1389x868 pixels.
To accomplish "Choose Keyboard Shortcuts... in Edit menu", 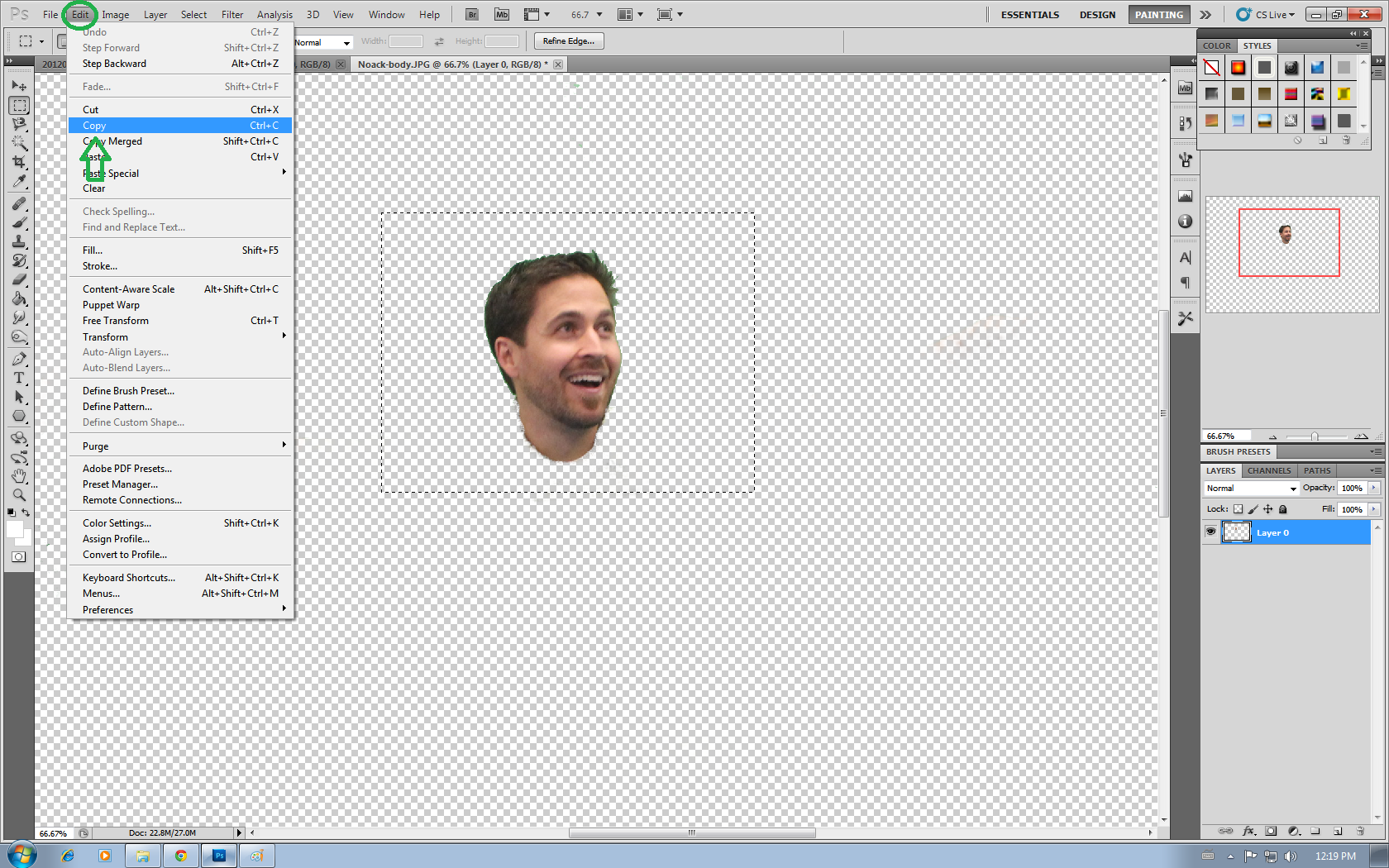I will coord(180,578).
